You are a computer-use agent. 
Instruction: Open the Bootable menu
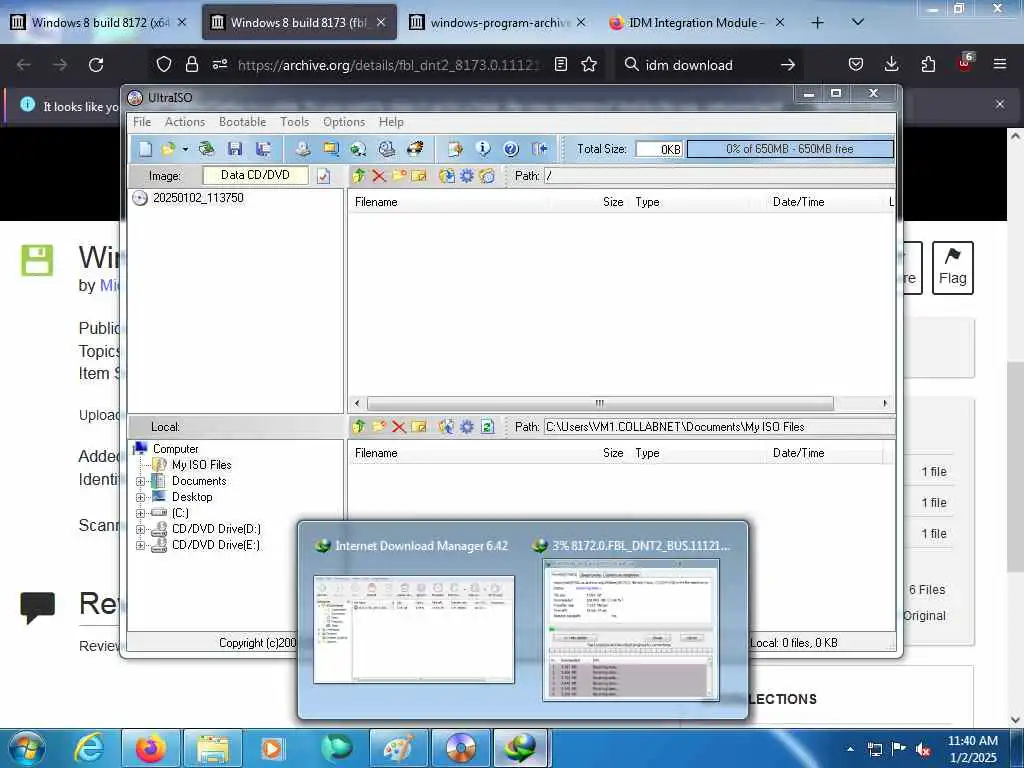pos(242,122)
